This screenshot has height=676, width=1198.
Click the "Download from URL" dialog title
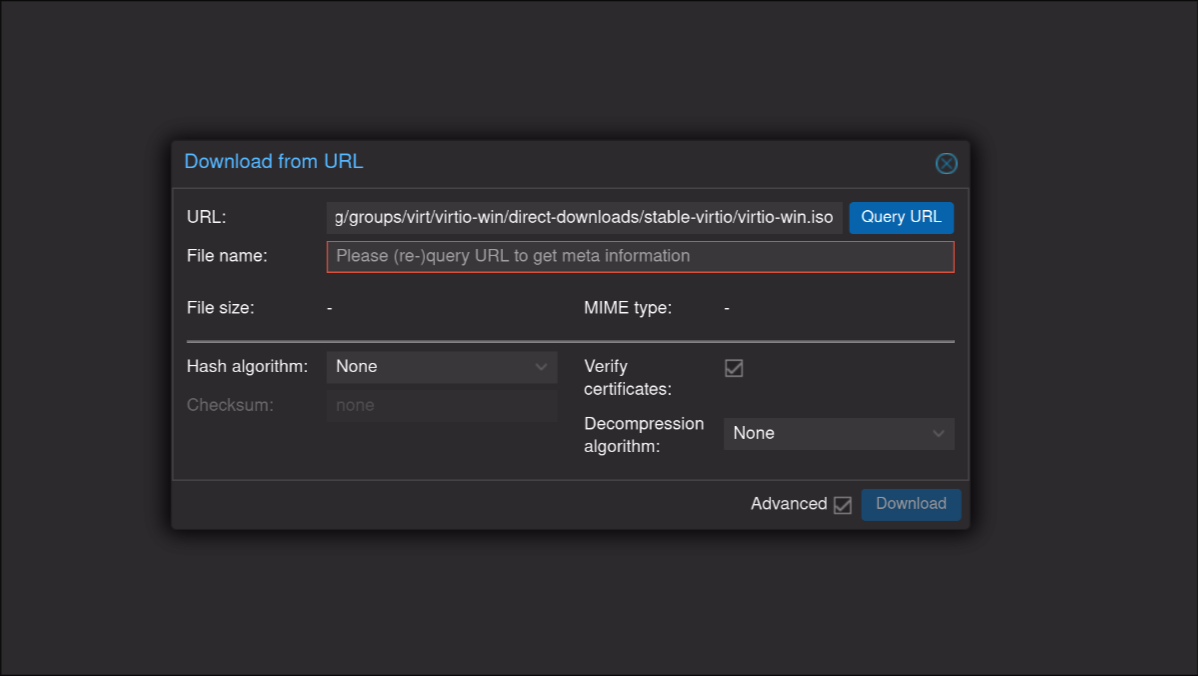pyautogui.click(x=273, y=162)
